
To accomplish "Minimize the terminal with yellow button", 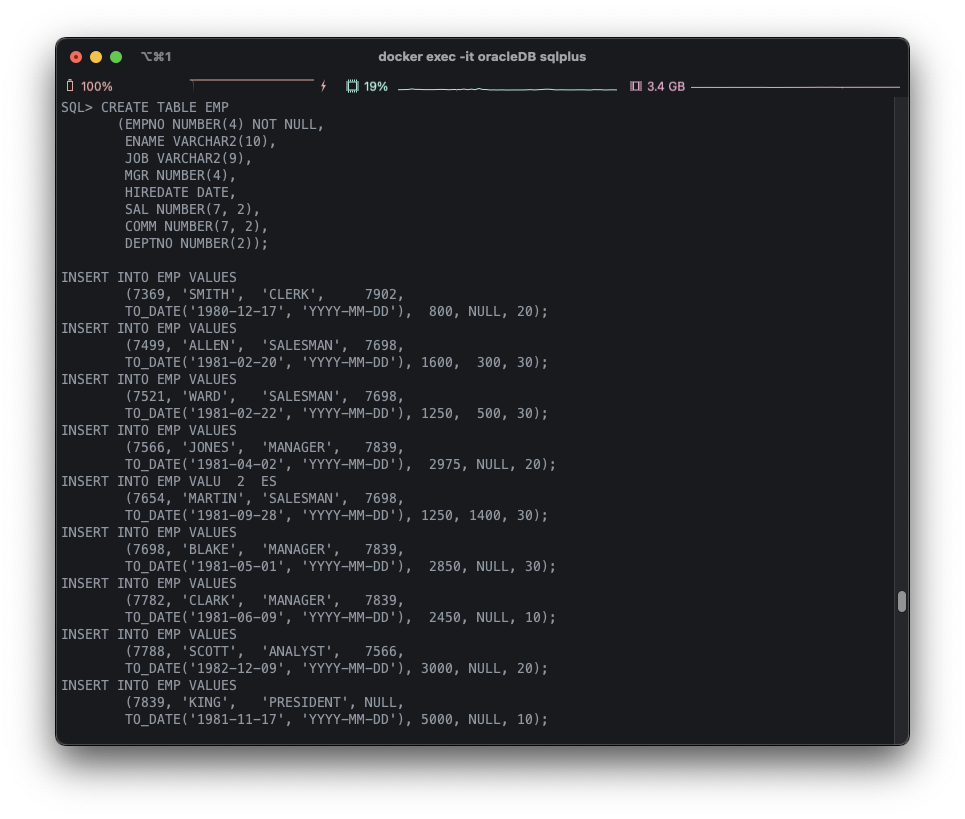I will coord(96,57).
